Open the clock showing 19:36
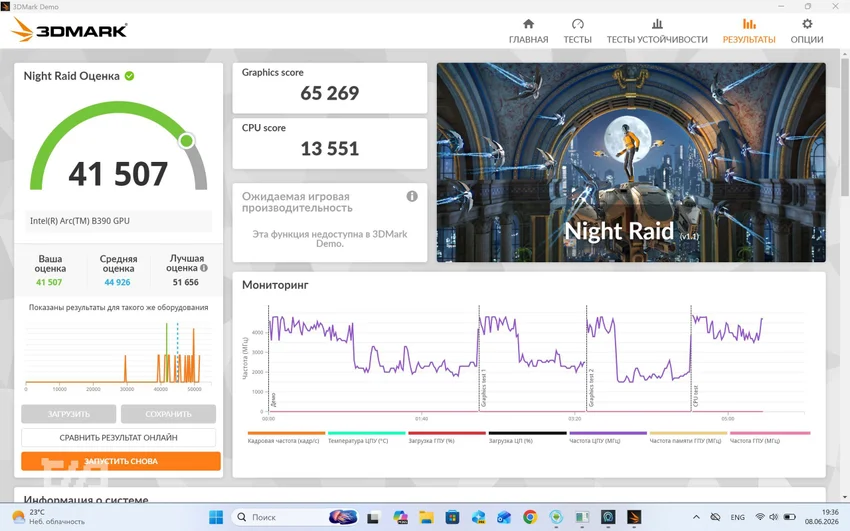The width and height of the screenshot is (850, 531). [x=822, y=517]
